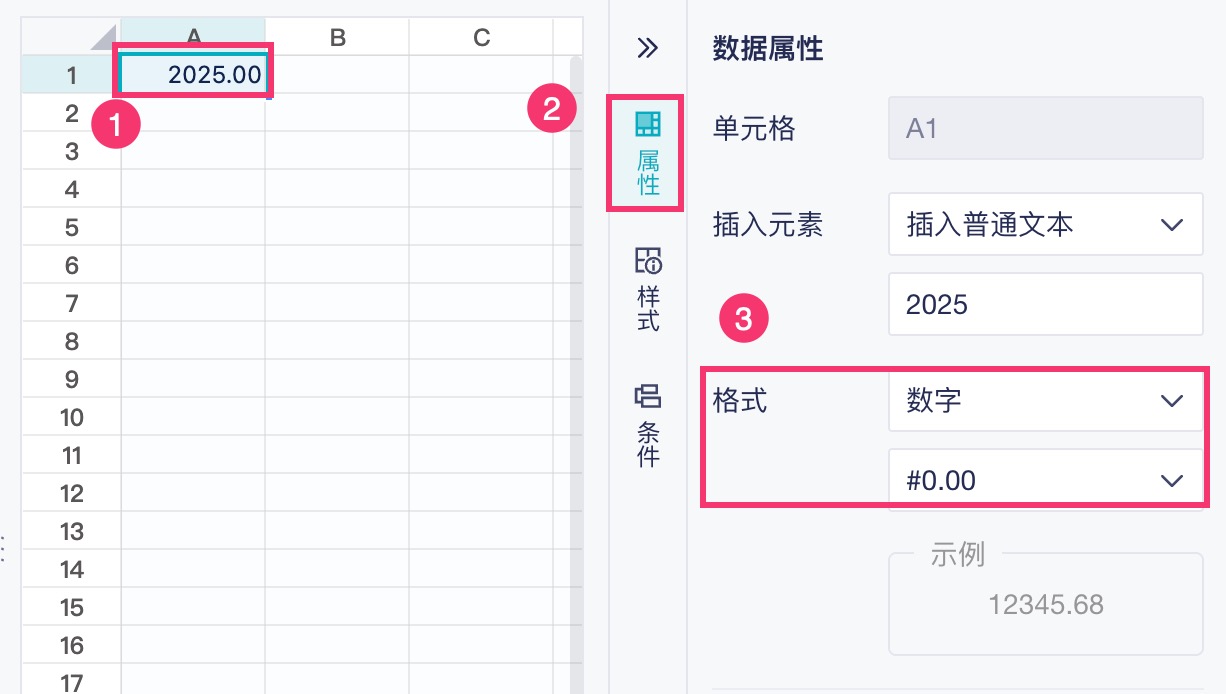Click the text field containing 2025
The width and height of the screenshot is (1226, 694).
coord(1045,304)
